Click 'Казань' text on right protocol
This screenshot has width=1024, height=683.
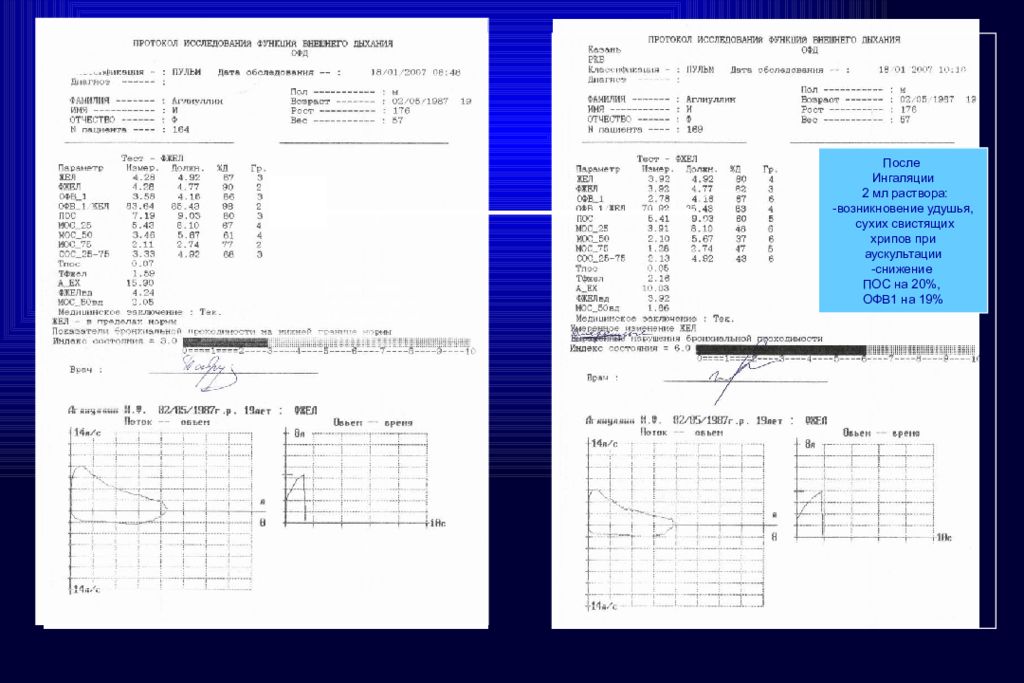(x=604, y=50)
